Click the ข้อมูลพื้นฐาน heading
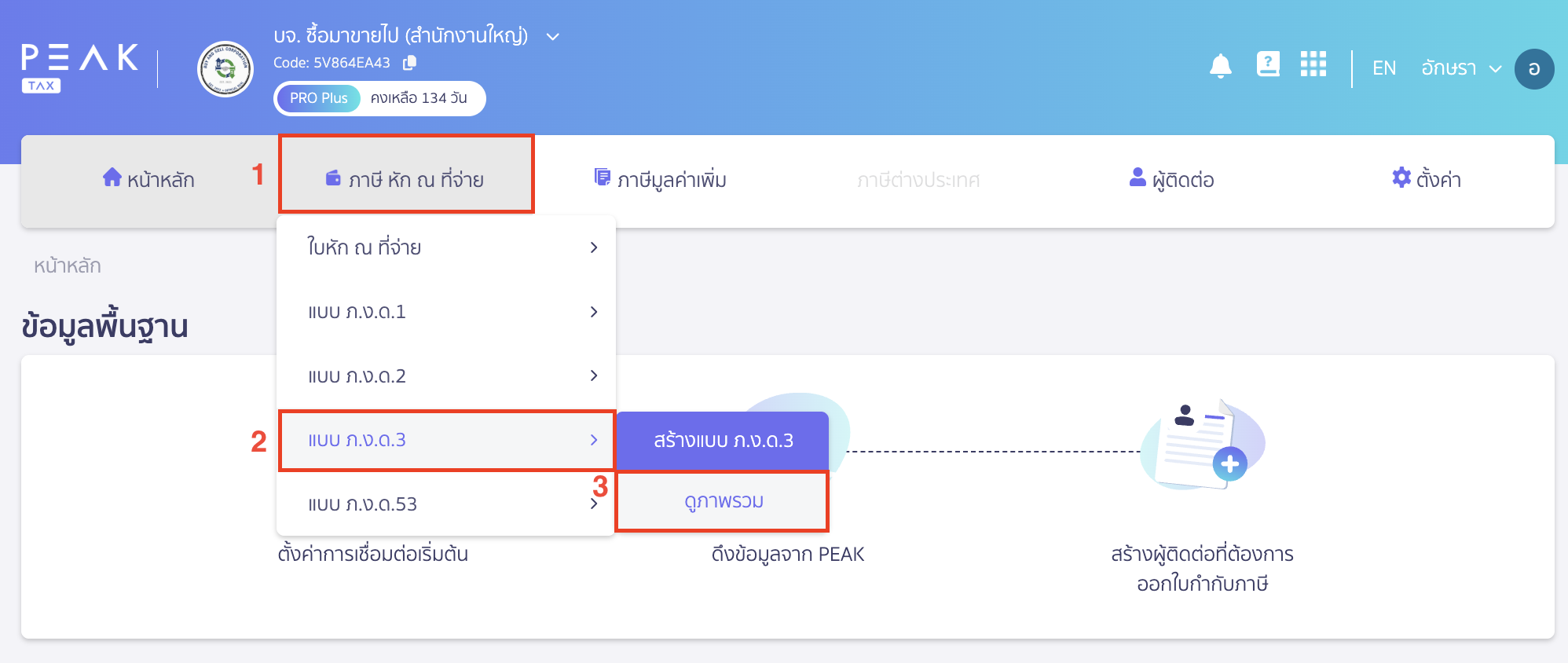1568x663 pixels. [104, 326]
